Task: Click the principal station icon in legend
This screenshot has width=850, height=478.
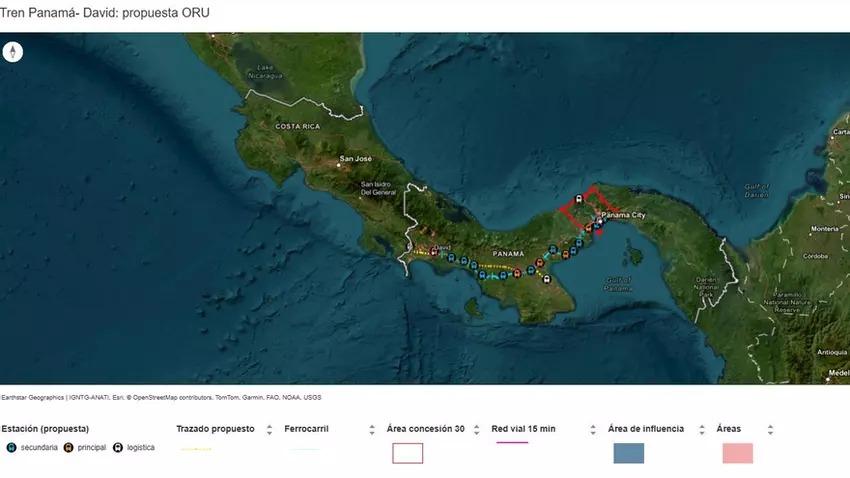Action: point(68,447)
